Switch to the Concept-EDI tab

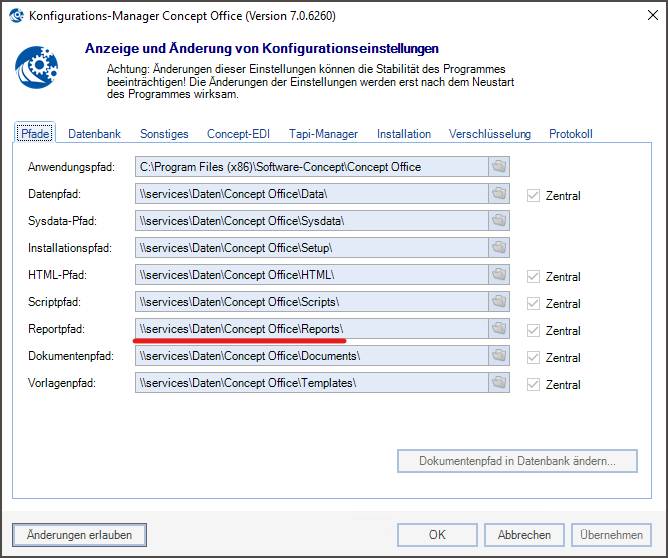(x=238, y=134)
